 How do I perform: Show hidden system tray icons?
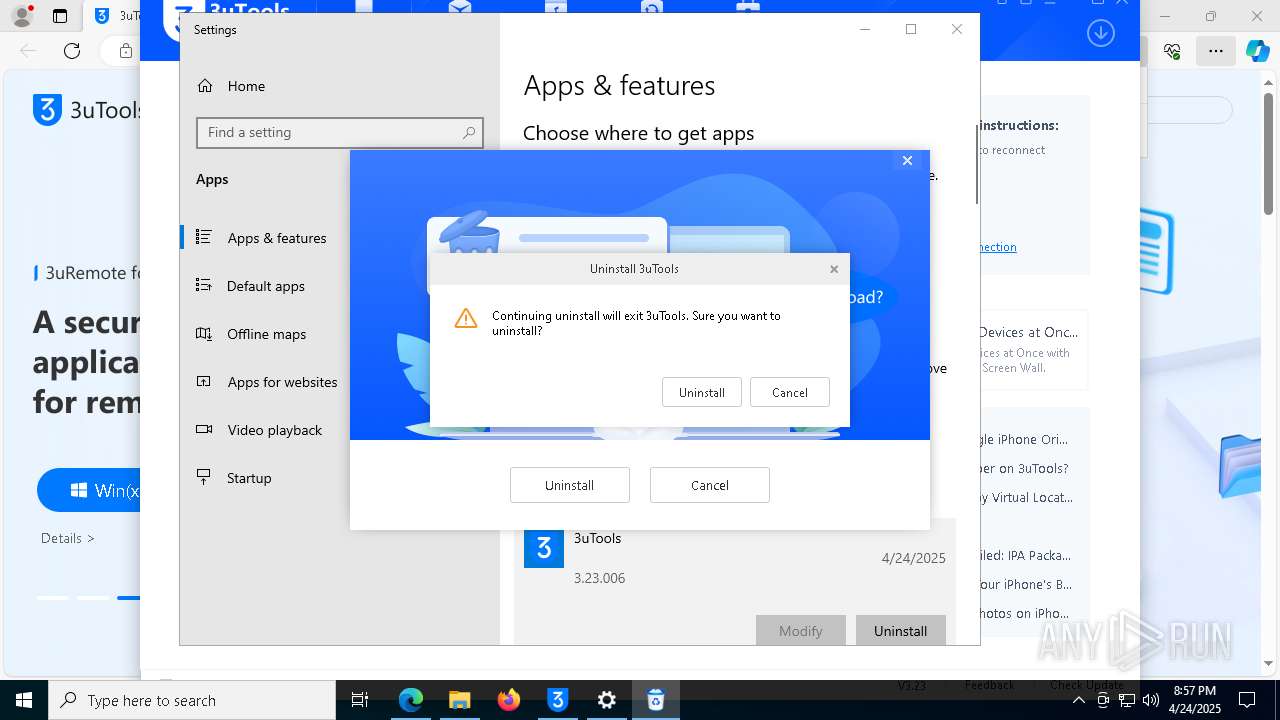pyautogui.click(x=1079, y=700)
